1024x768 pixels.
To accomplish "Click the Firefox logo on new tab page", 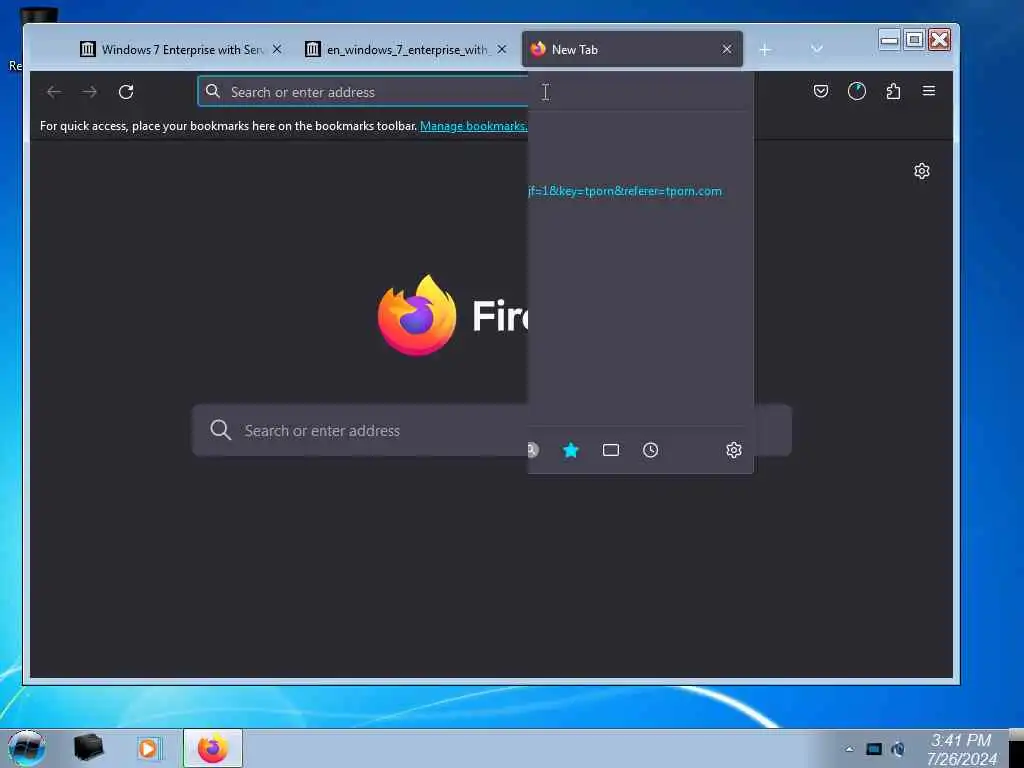I will click(x=417, y=315).
